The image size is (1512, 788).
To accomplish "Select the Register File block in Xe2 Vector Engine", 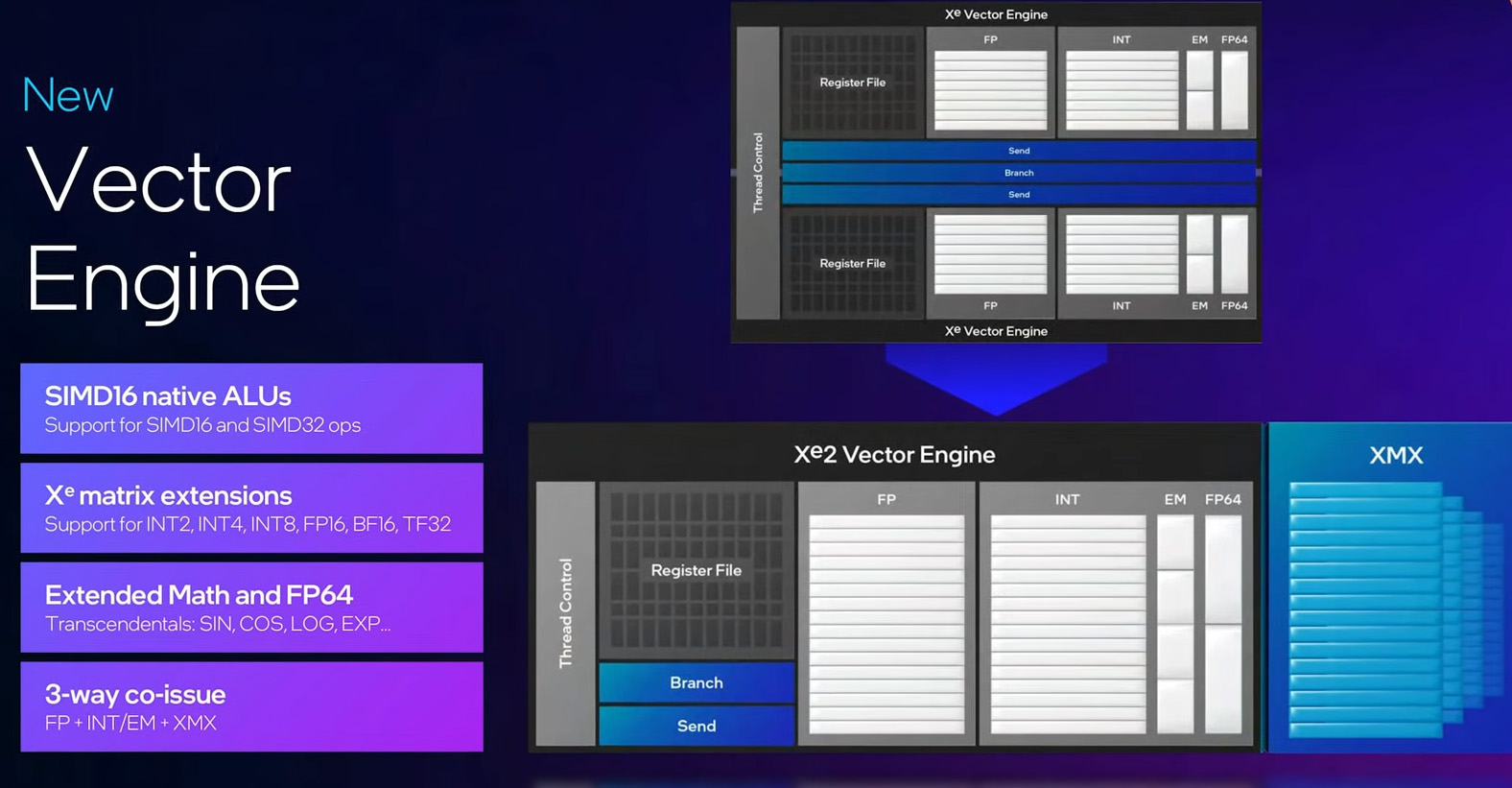I will 697,570.
